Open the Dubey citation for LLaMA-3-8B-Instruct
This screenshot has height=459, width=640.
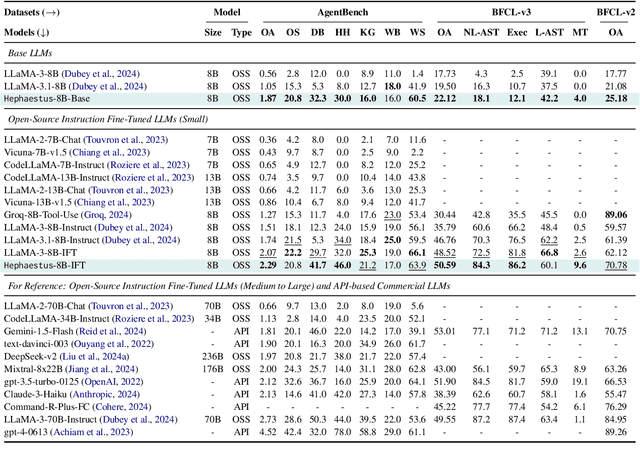click(133, 228)
